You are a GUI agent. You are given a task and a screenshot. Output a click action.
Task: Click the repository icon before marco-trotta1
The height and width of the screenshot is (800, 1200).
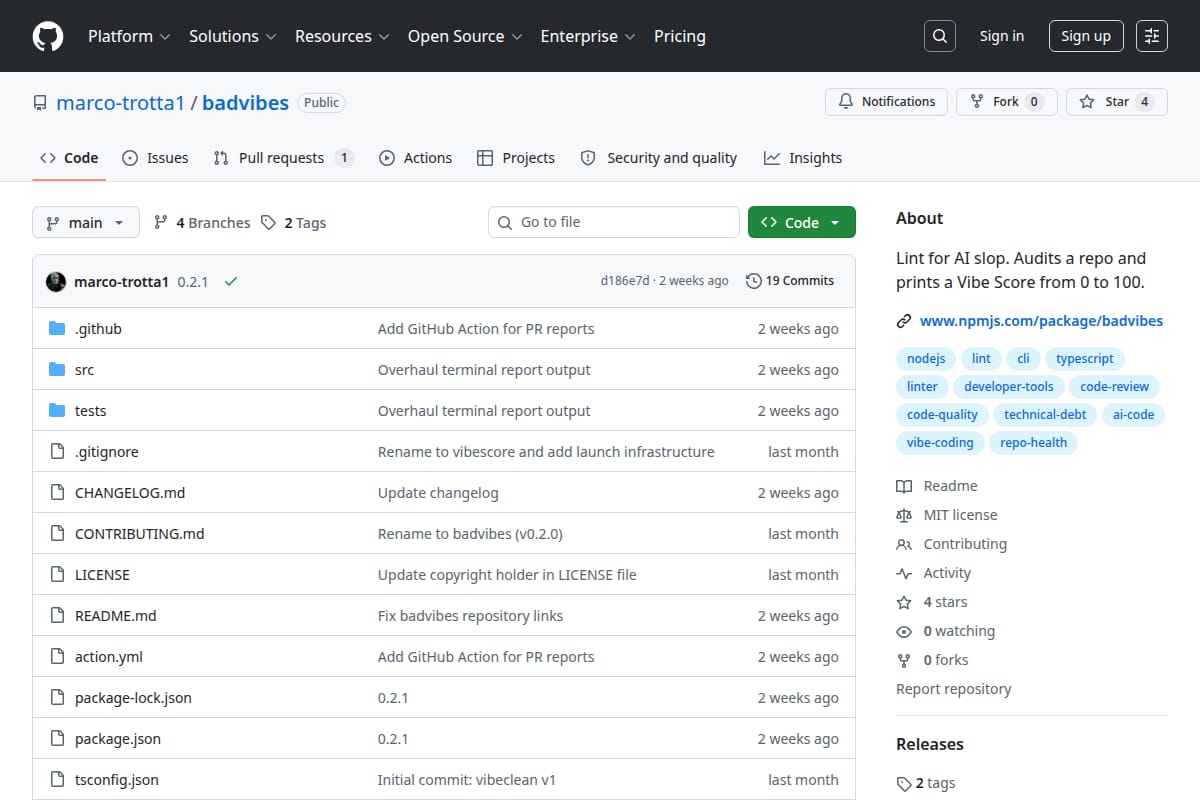(40, 103)
